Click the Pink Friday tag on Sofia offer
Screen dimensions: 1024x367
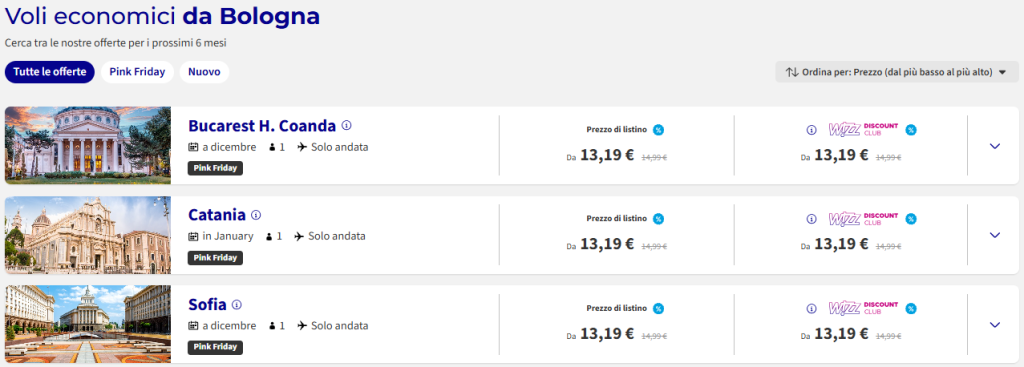[x=216, y=347]
